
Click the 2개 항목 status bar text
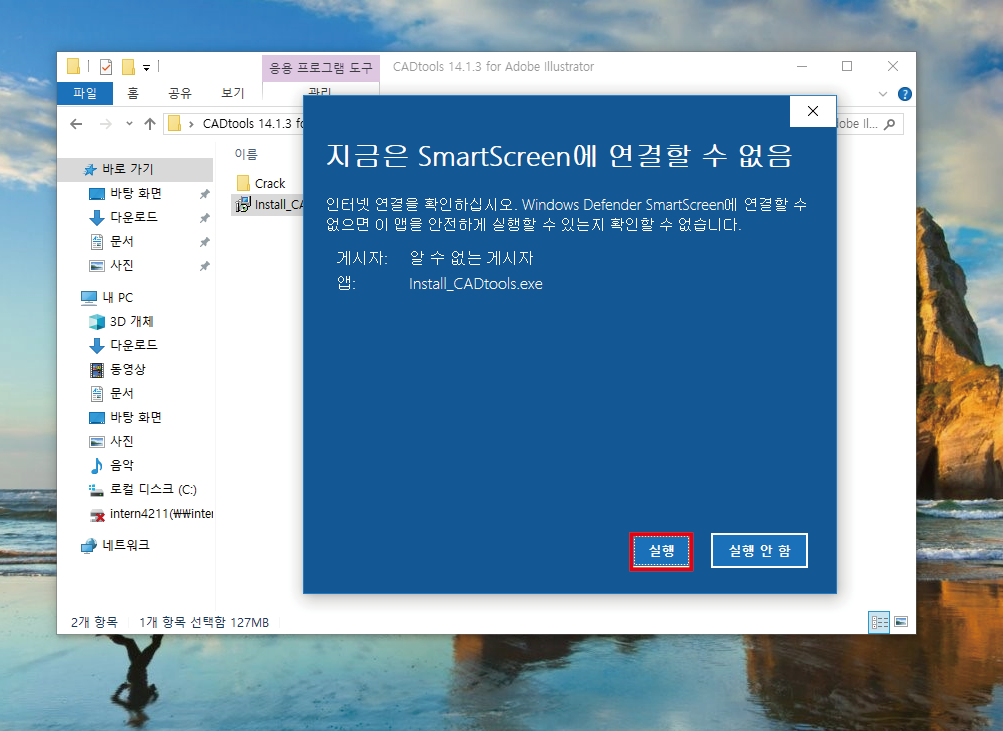click(x=94, y=622)
